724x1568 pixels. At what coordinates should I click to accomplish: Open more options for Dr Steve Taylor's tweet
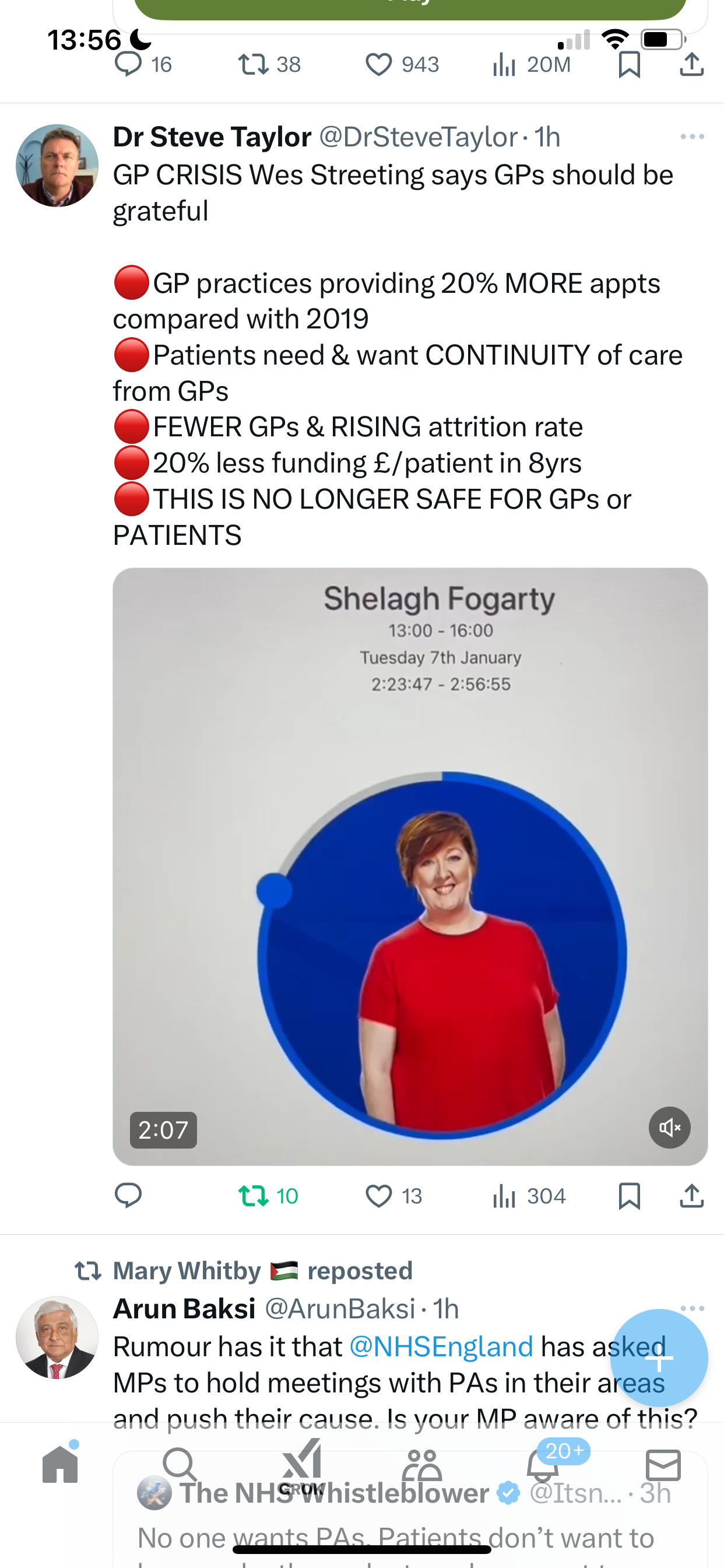coord(693,136)
